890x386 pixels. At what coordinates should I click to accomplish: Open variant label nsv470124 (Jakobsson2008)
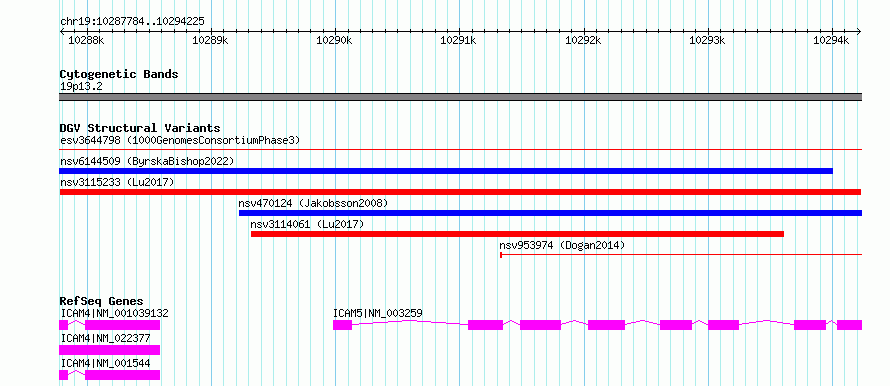[x=313, y=203]
